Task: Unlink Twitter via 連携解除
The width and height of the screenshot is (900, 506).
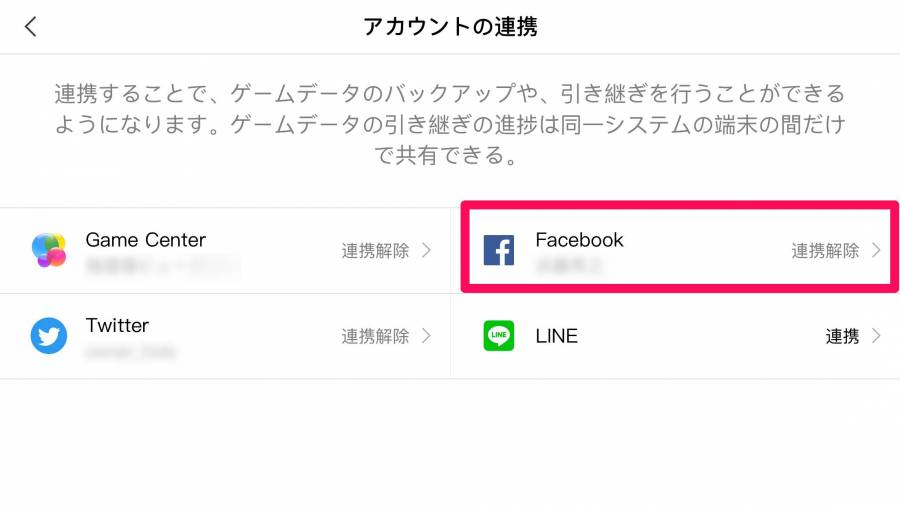Action: coord(375,336)
